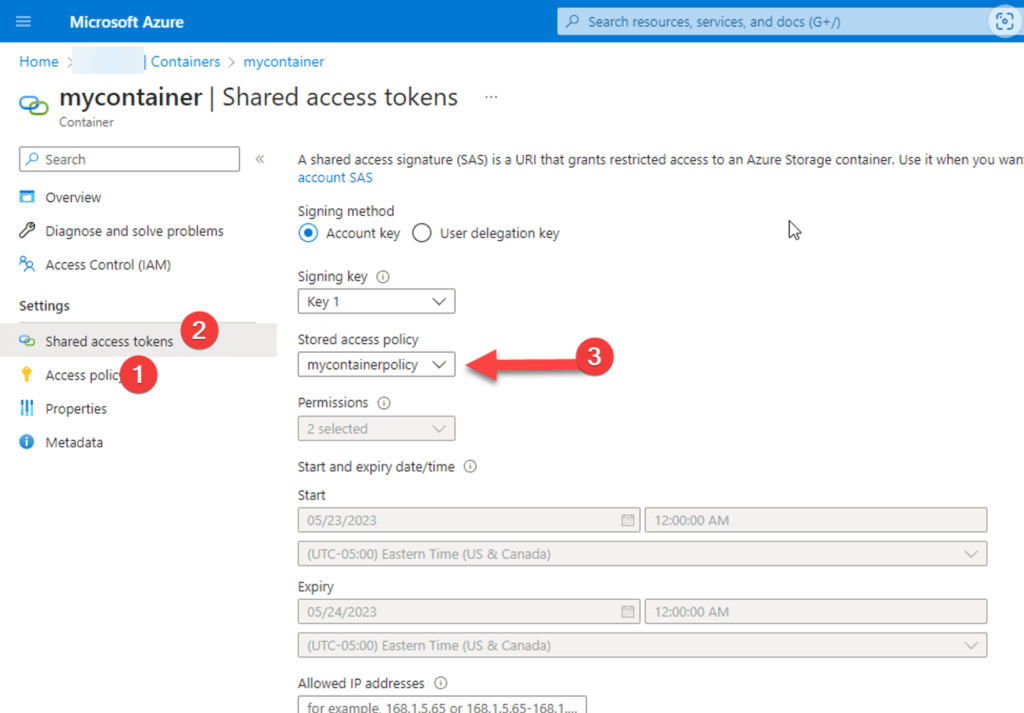Click the magnifier icon in sidebar search
Screen dimensions: 1024x713
point(33,159)
